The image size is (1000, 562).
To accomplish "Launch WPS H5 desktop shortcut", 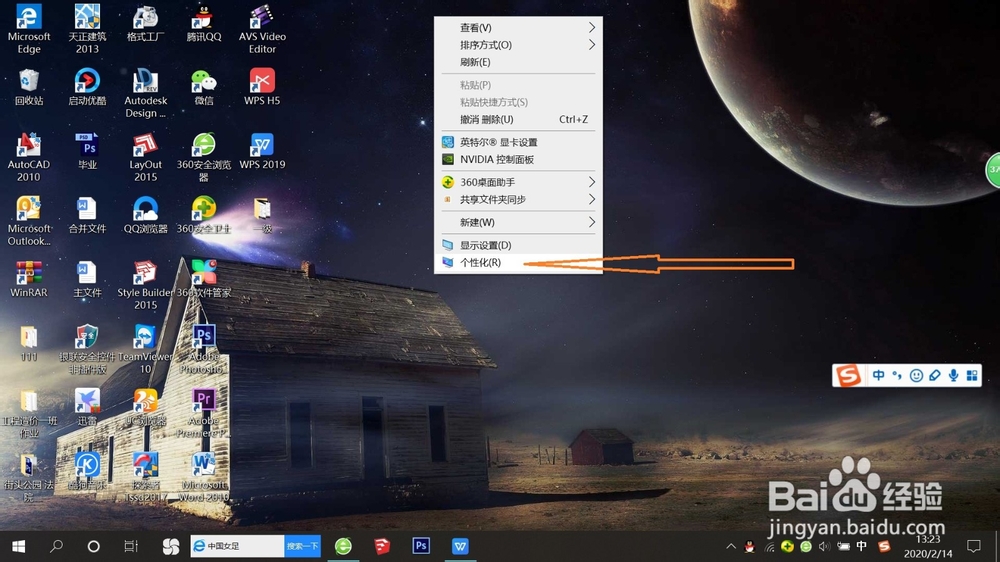I will pos(262,88).
